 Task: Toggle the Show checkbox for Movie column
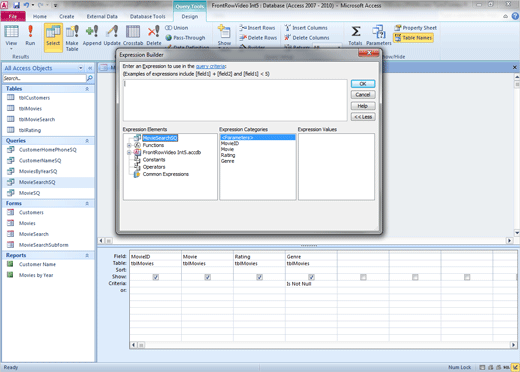coord(208,277)
